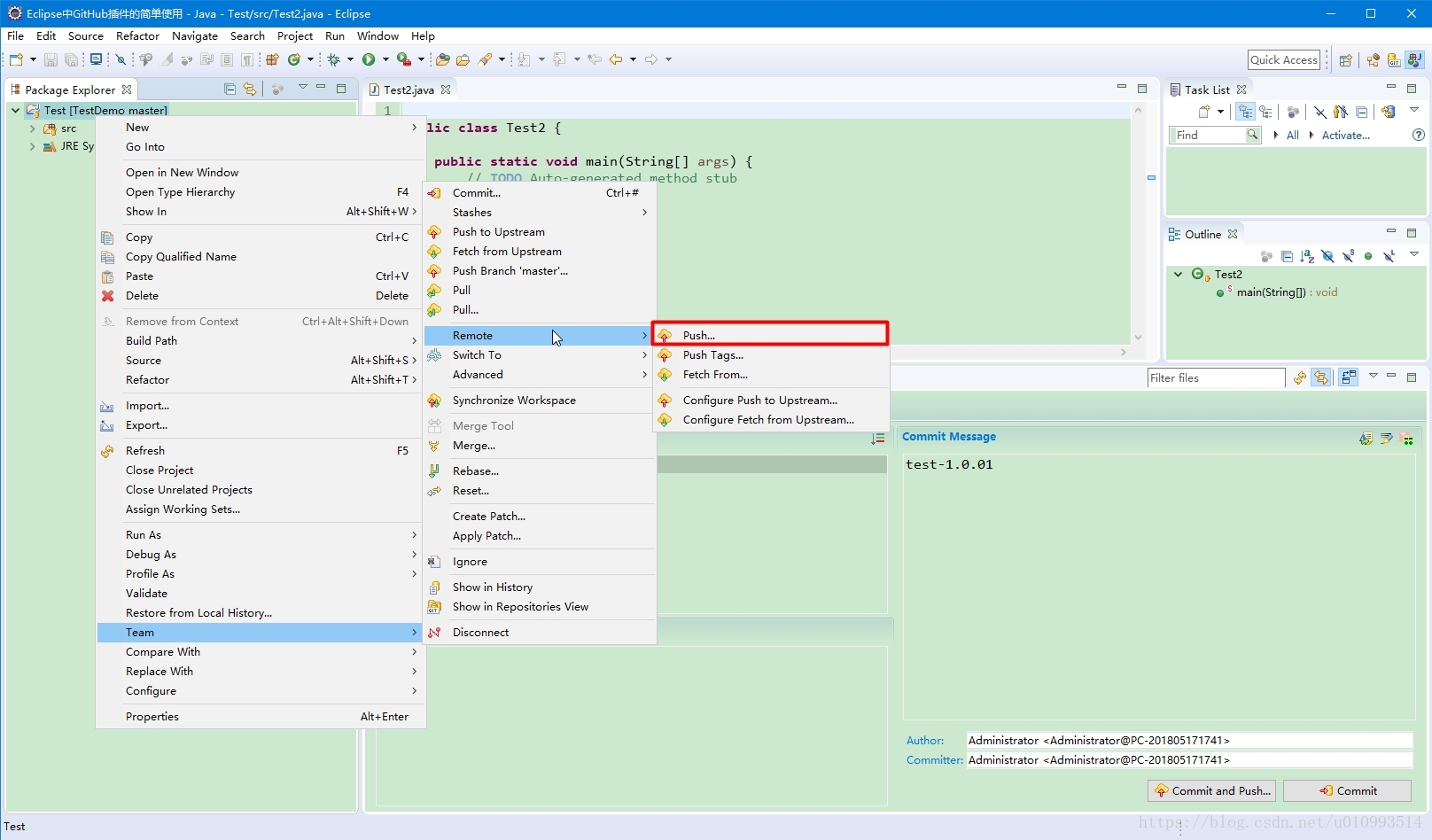Select Configure Push to Upstream... entry

tap(770, 401)
